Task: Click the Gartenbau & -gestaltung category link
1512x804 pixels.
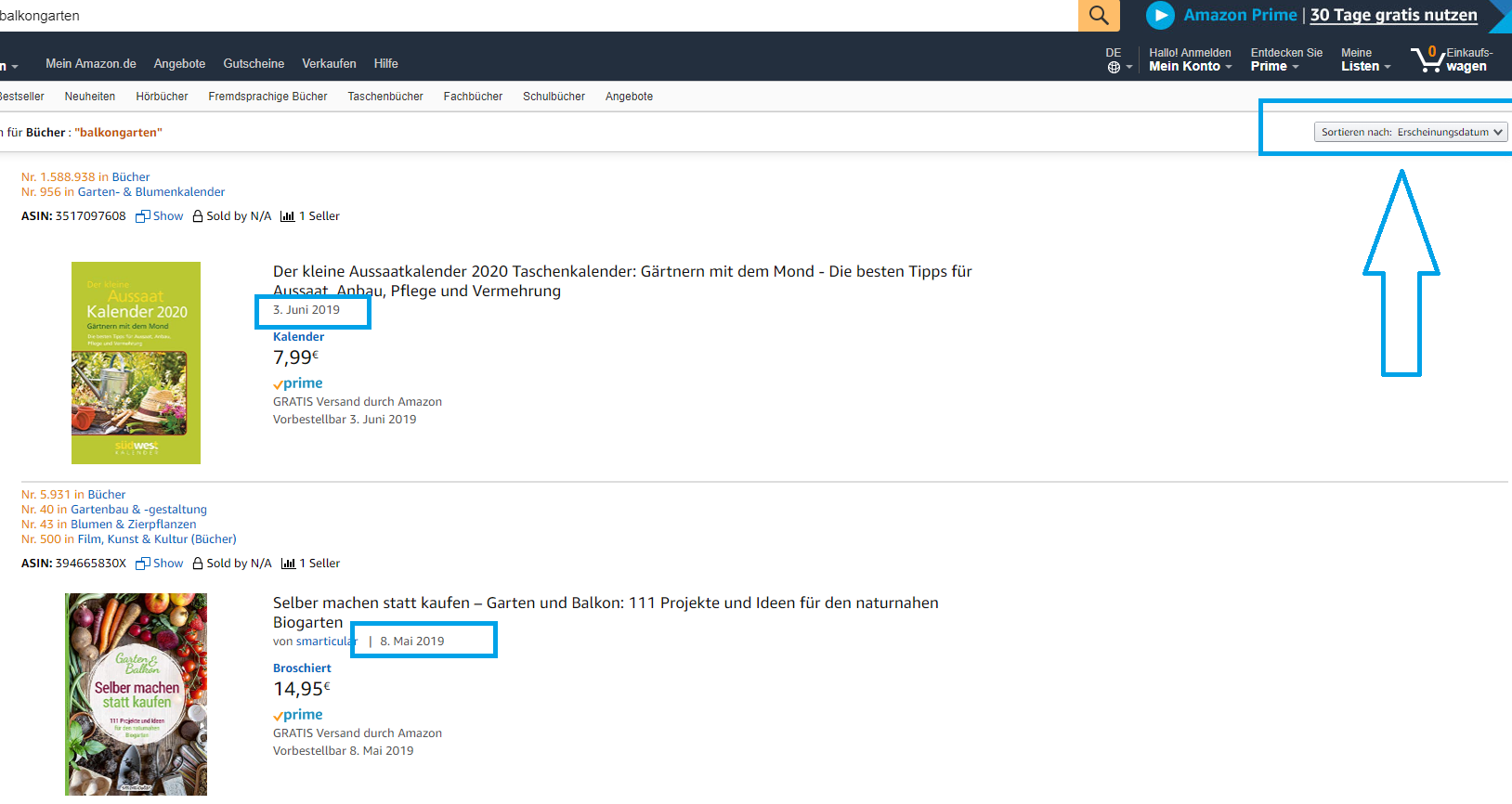Action: tap(138, 509)
